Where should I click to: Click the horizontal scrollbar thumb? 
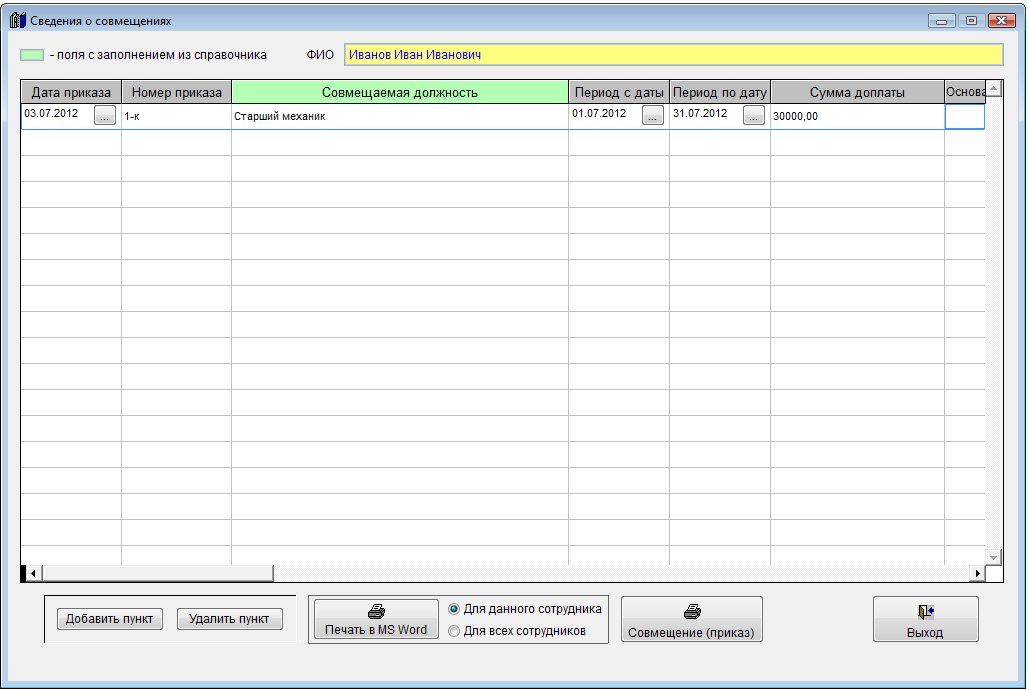point(158,574)
